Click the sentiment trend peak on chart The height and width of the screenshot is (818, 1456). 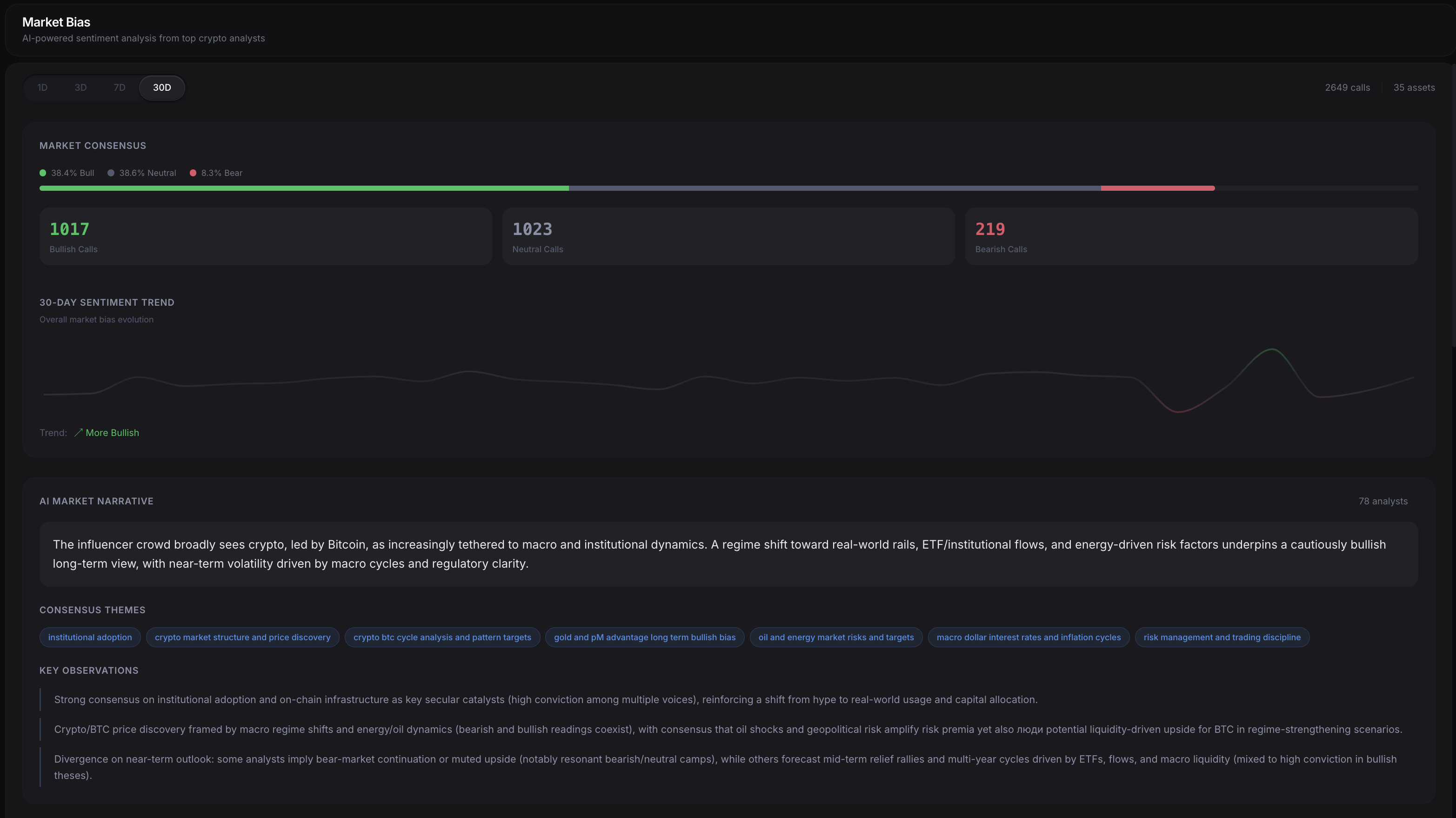[1271, 350]
